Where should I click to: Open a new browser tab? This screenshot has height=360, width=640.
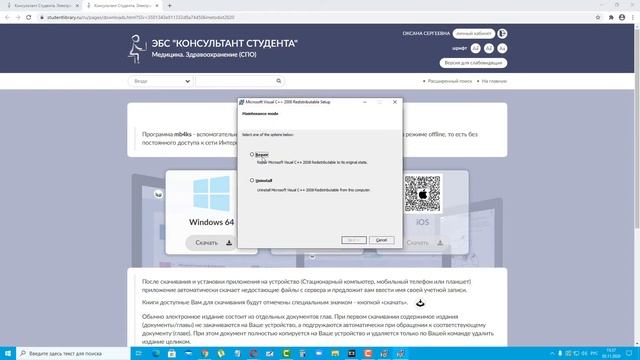point(170,6)
